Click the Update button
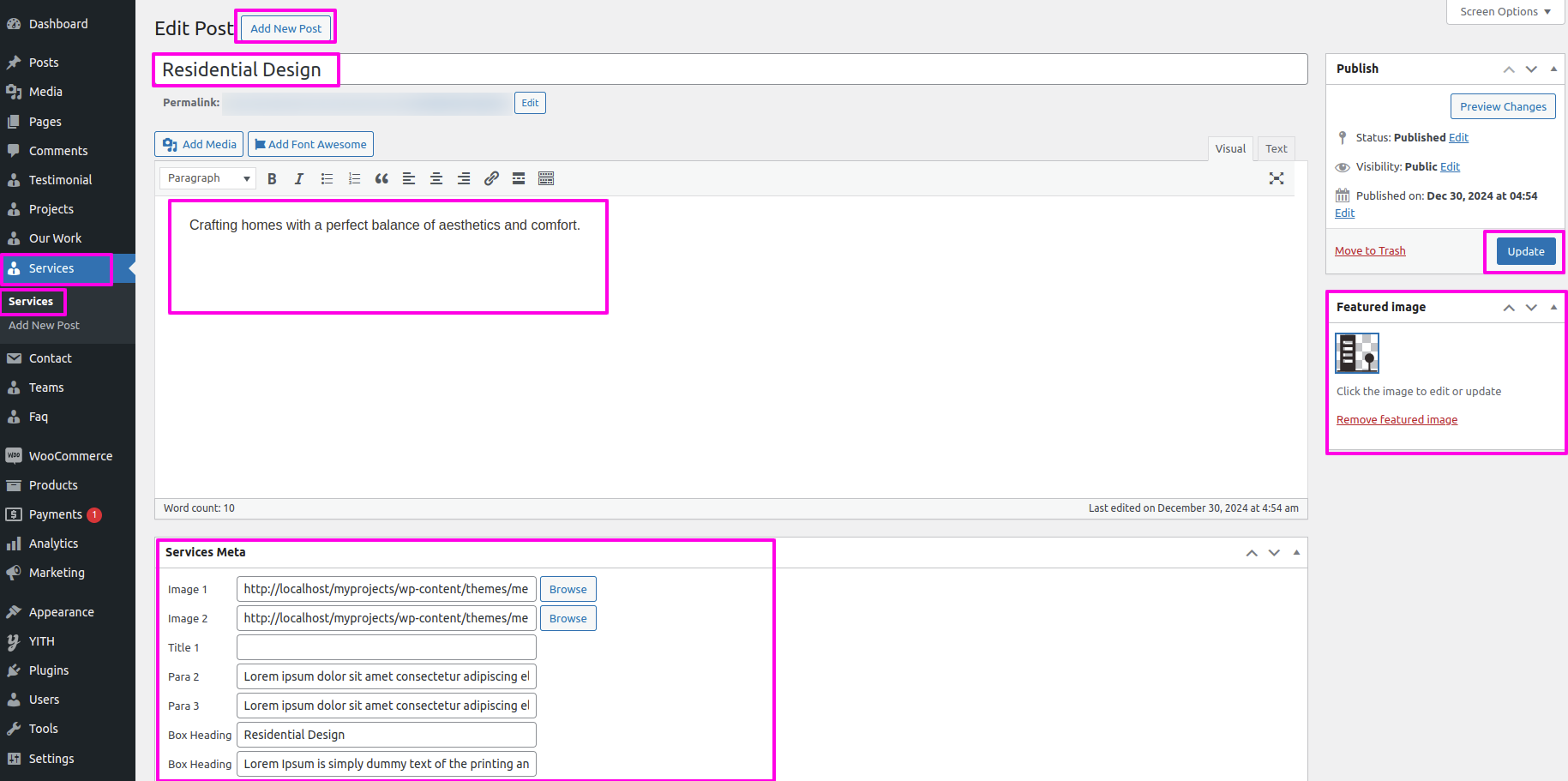Image resolution: width=1568 pixels, height=781 pixels. pos(1525,251)
